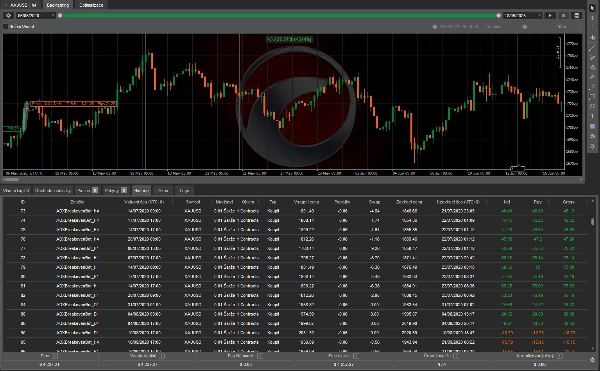
Task: Sort history table by Net column header
Action: pos(507,202)
